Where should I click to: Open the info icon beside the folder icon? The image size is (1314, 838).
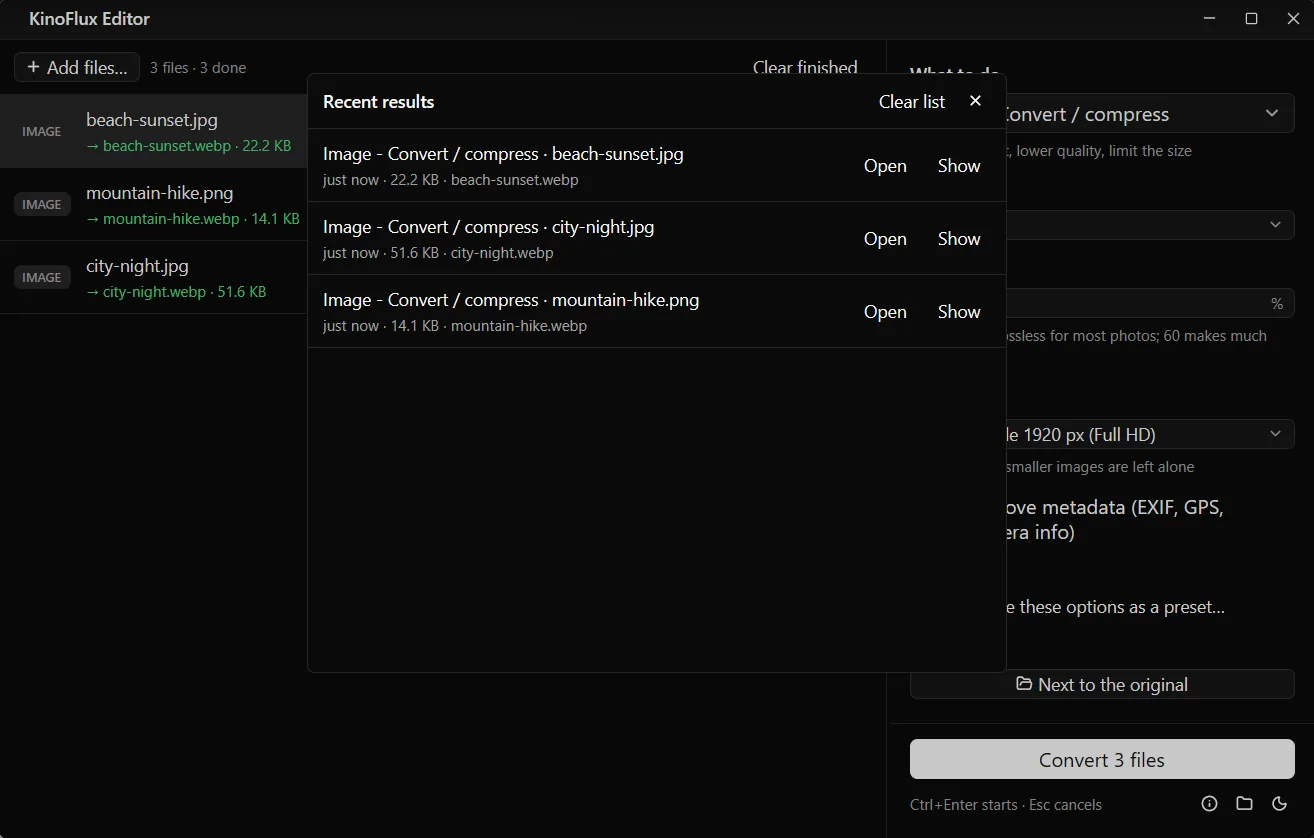tap(1209, 803)
